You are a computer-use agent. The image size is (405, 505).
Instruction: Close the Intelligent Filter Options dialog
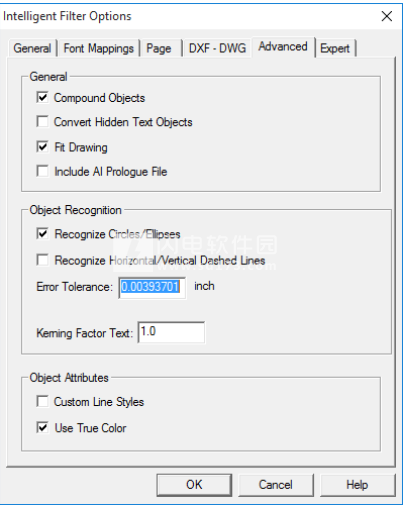tap(387, 16)
